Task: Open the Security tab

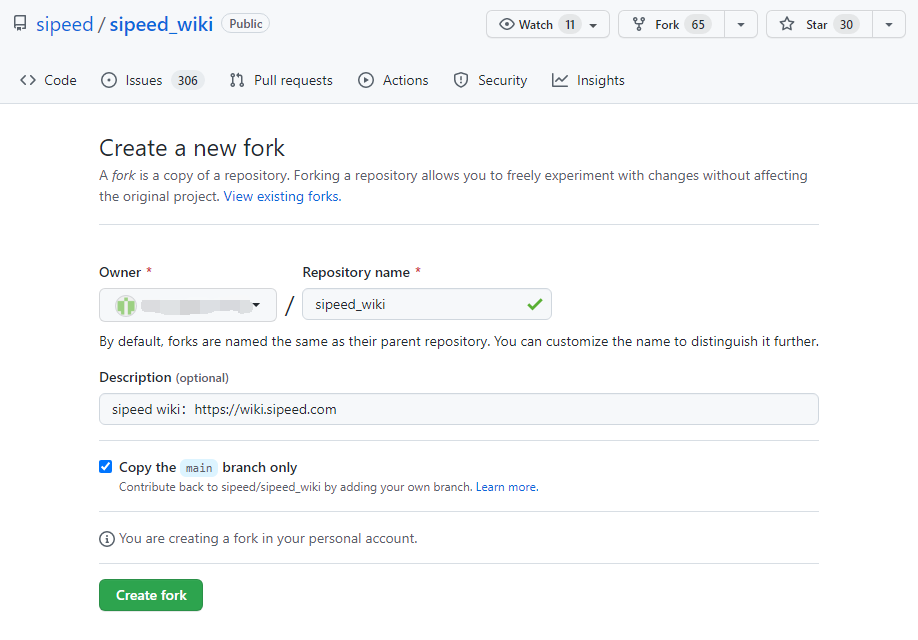Action: [x=490, y=80]
